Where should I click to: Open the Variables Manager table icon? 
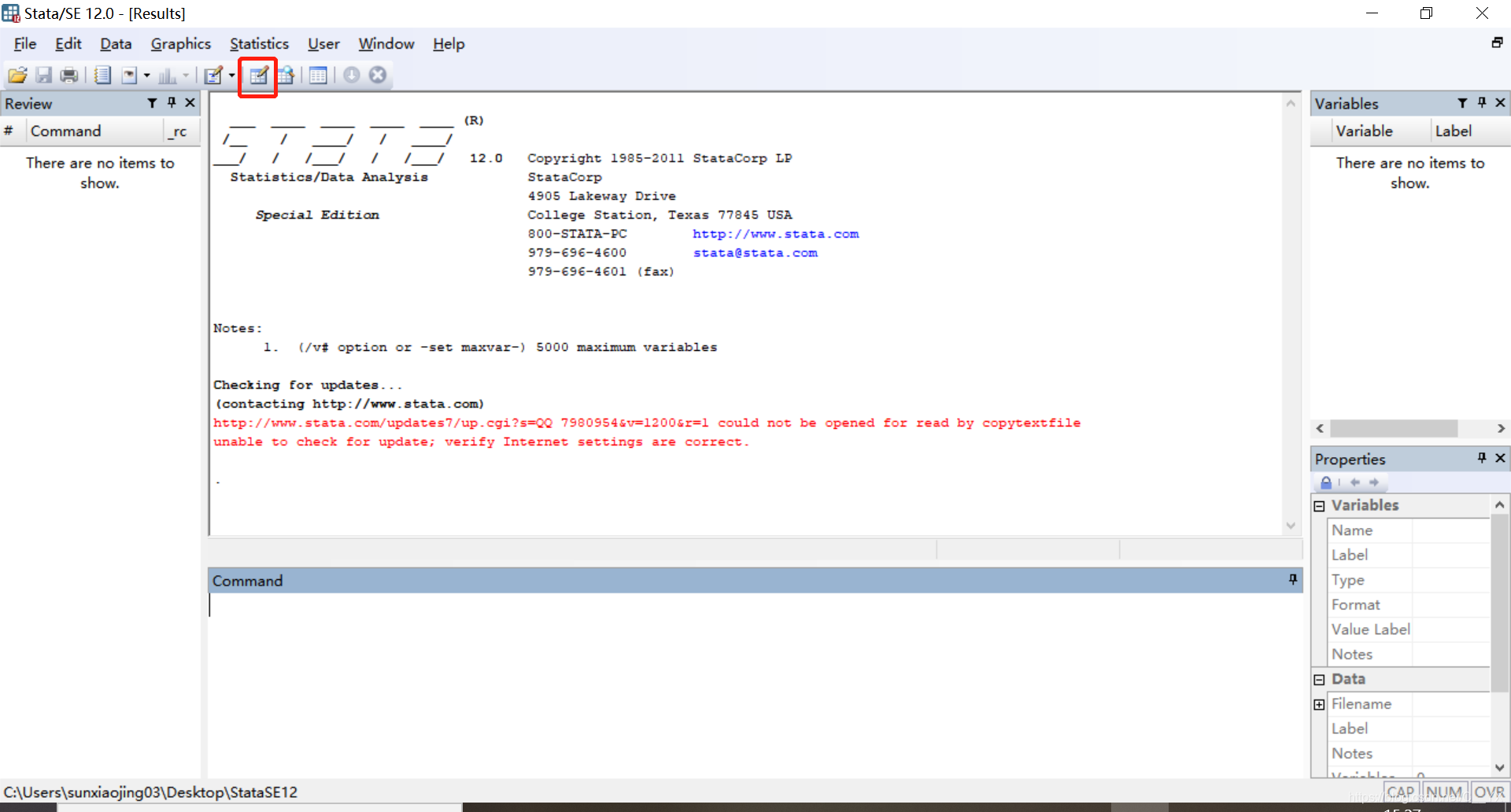(318, 75)
